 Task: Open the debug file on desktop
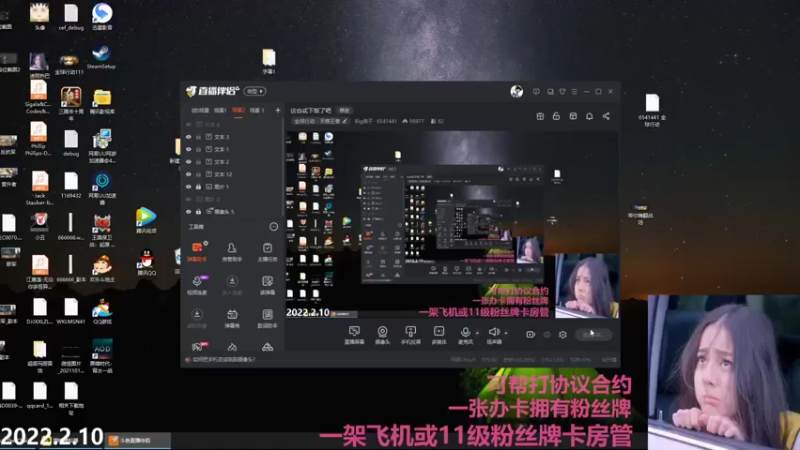pos(71,143)
